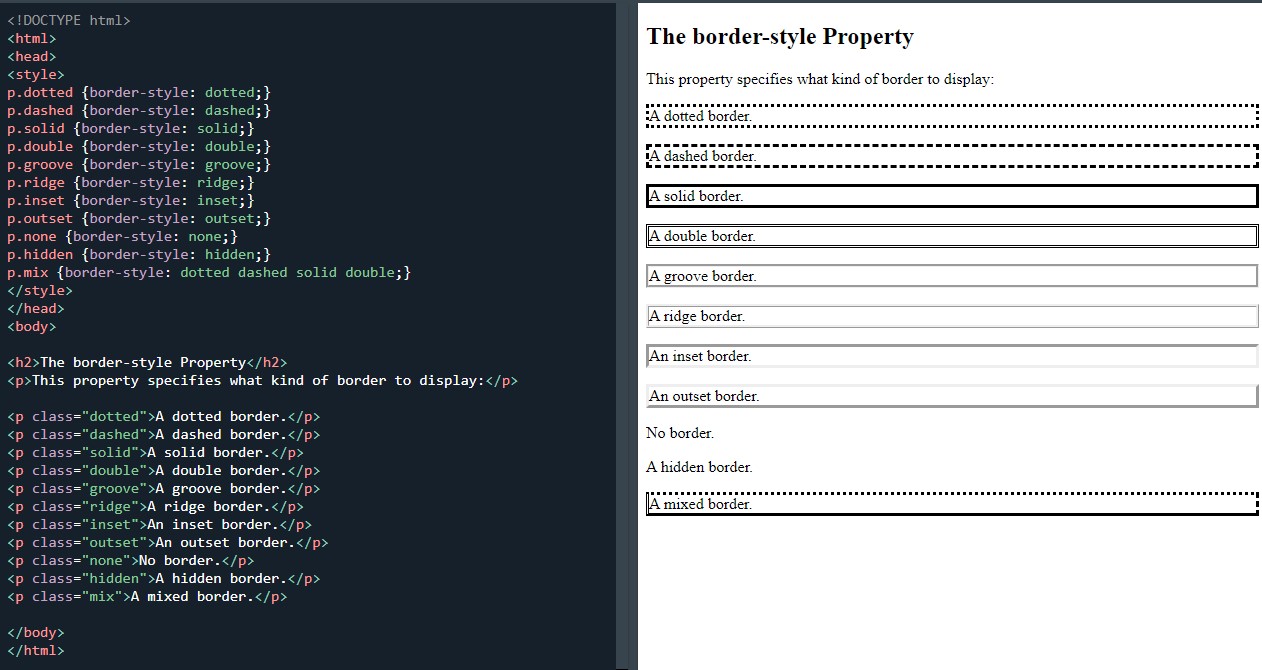Click the p.solid CSS rule line

131,128
